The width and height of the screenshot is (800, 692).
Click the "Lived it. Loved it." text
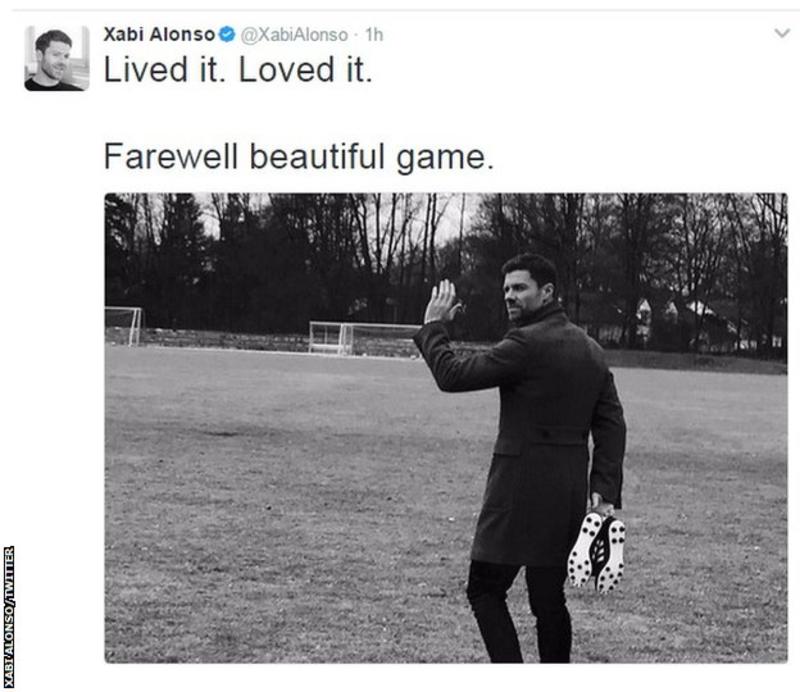(x=238, y=72)
